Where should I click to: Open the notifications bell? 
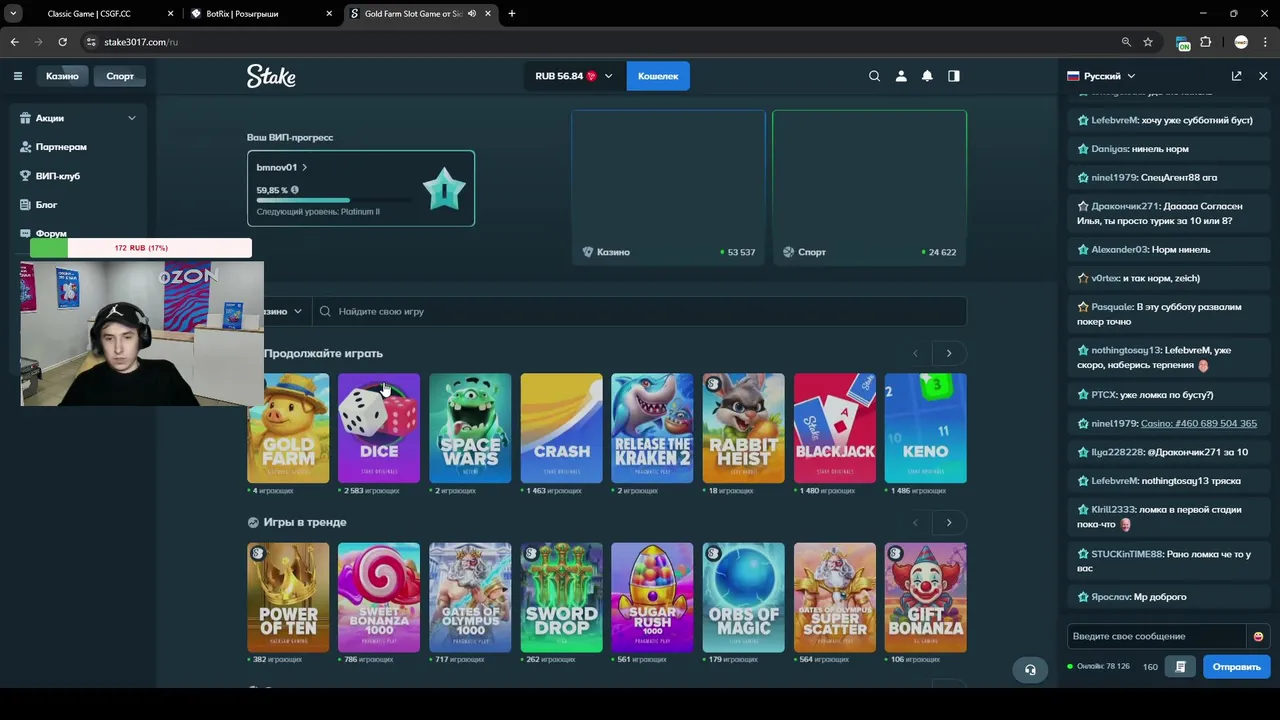pos(927,76)
